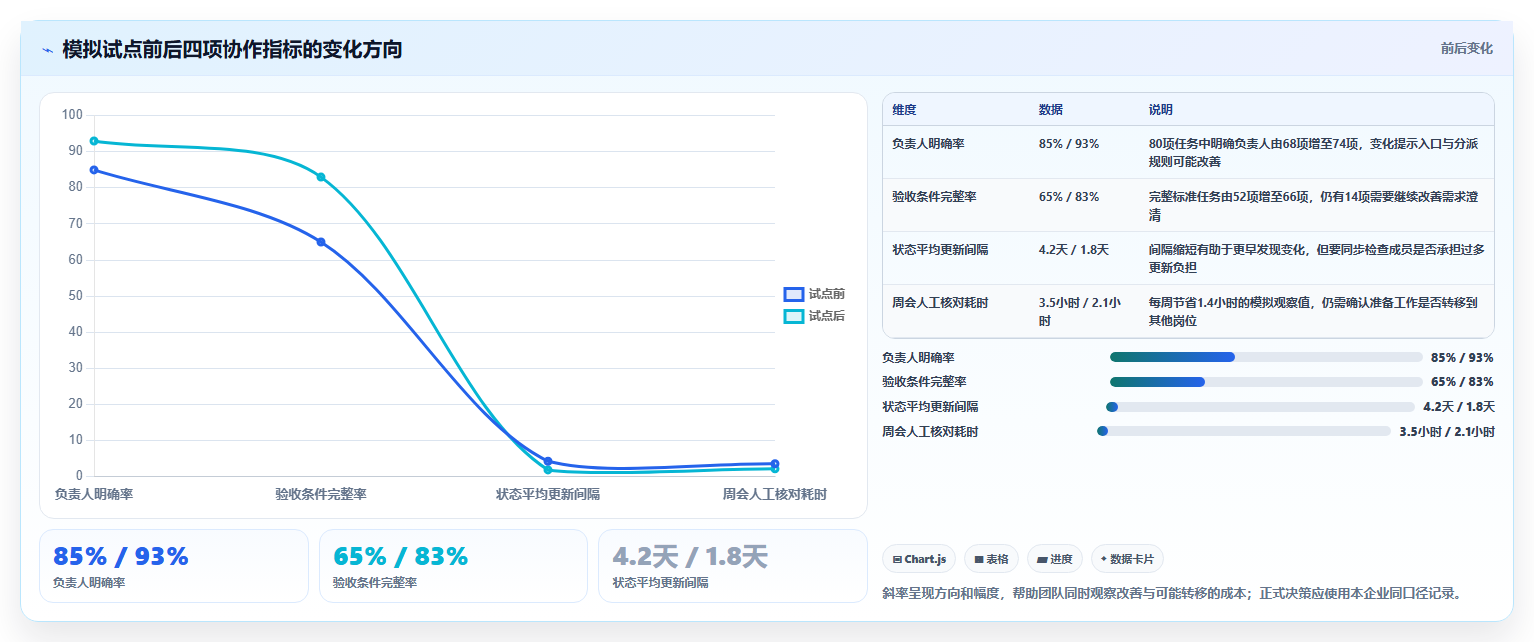
Task: Select the 表格 chip
Action: [x=991, y=559]
